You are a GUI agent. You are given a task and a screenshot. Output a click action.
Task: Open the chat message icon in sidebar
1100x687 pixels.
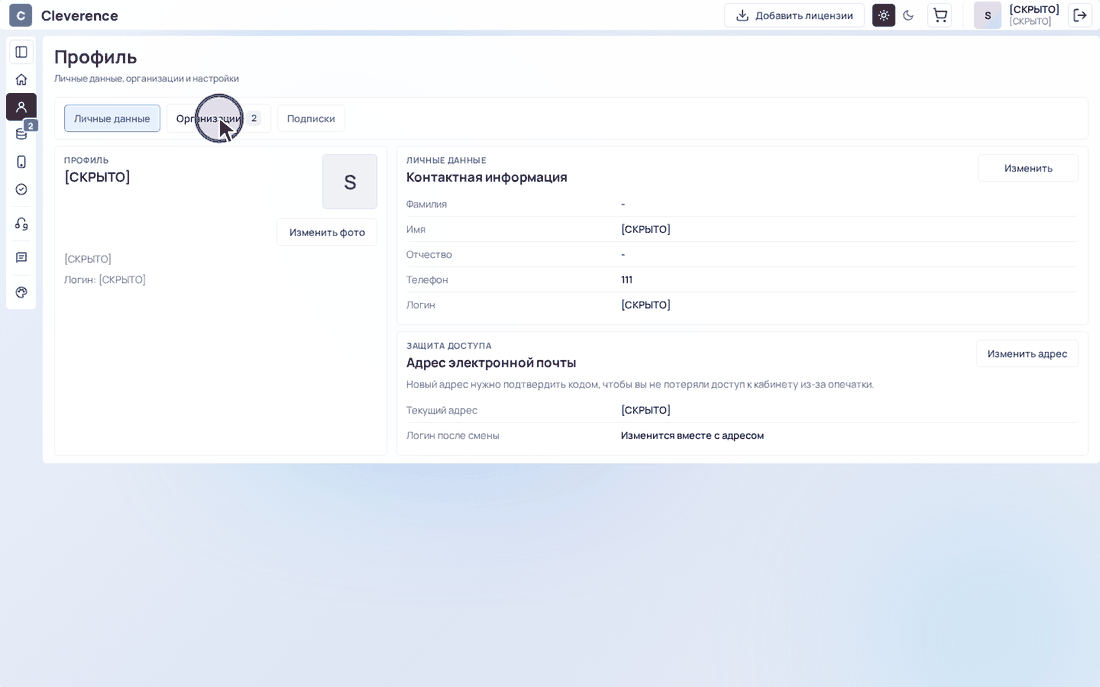(21, 258)
